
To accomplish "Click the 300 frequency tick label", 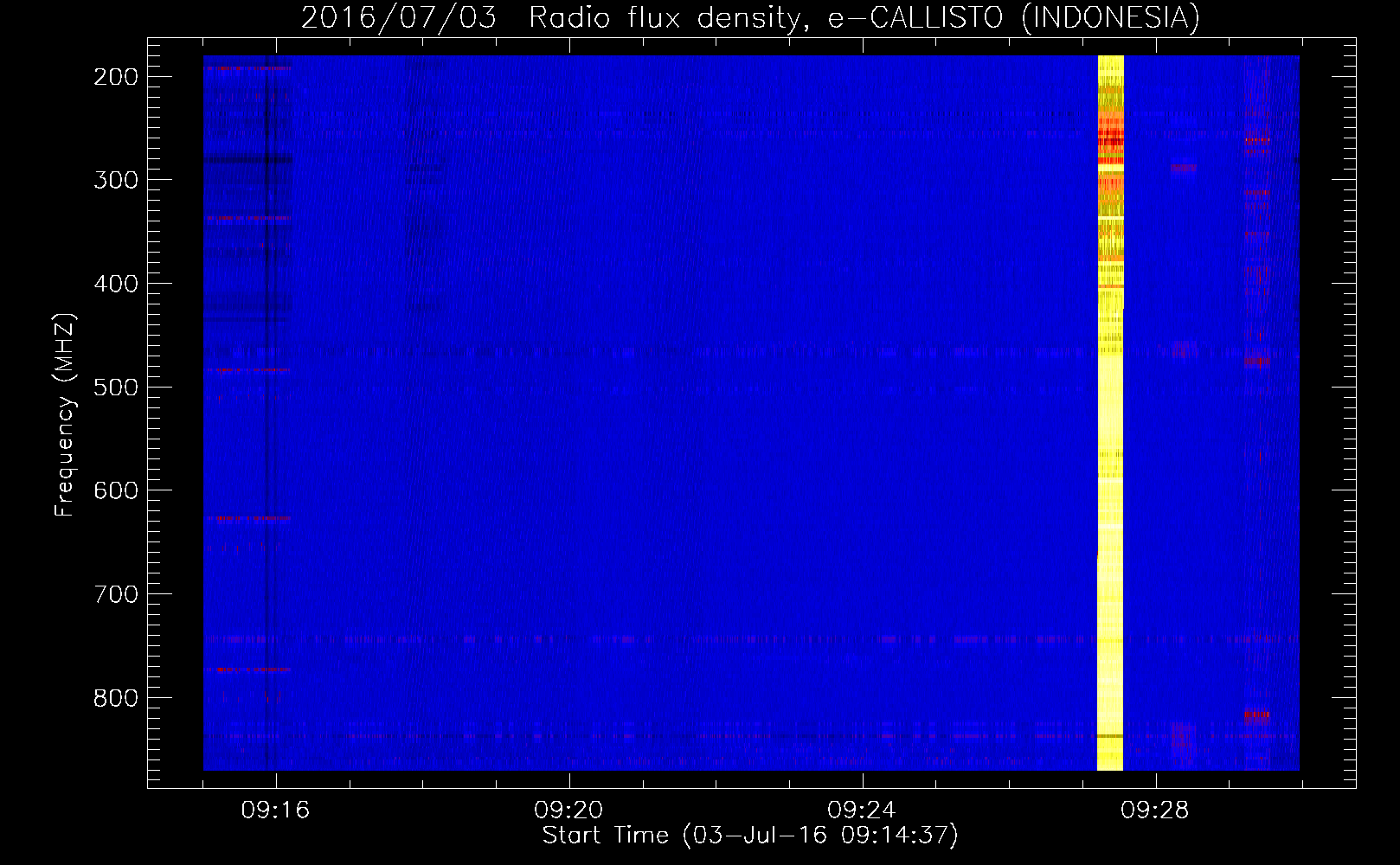I will coord(116,180).
